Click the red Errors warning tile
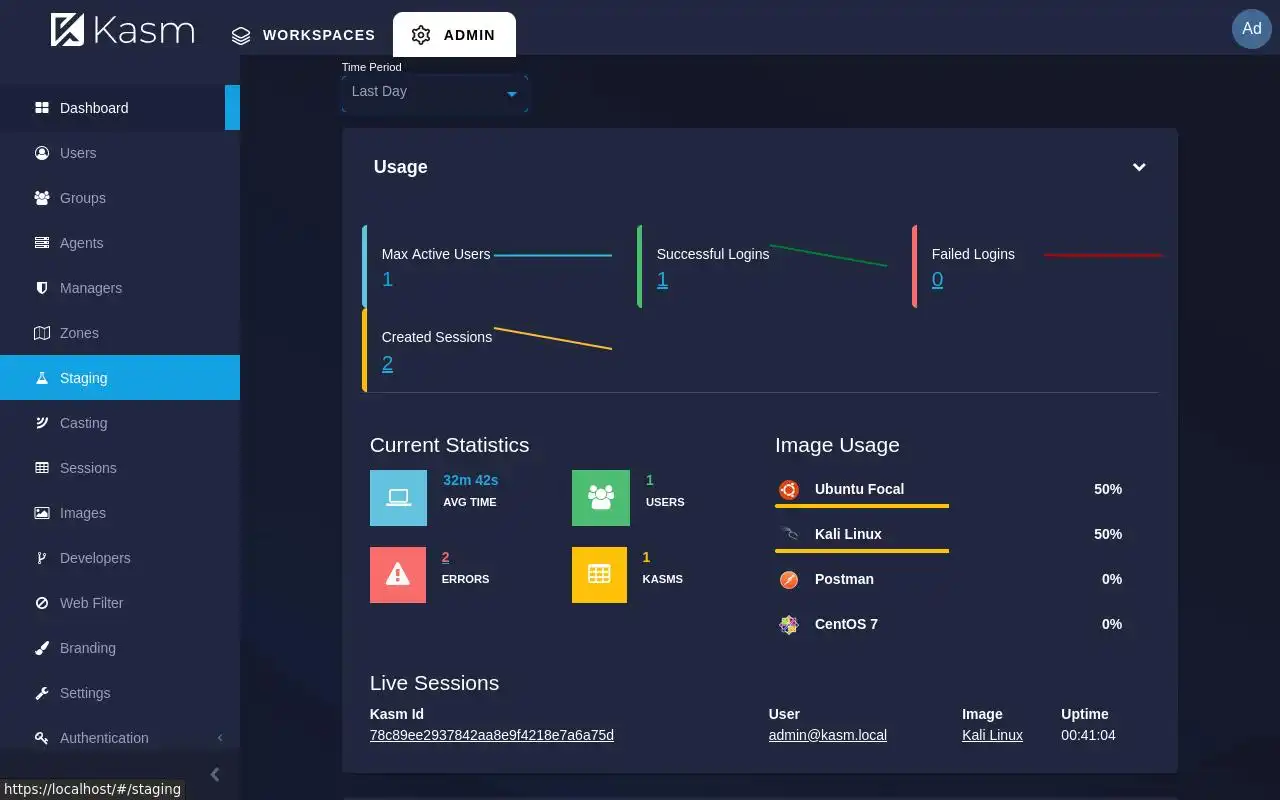 pos(398,575)
